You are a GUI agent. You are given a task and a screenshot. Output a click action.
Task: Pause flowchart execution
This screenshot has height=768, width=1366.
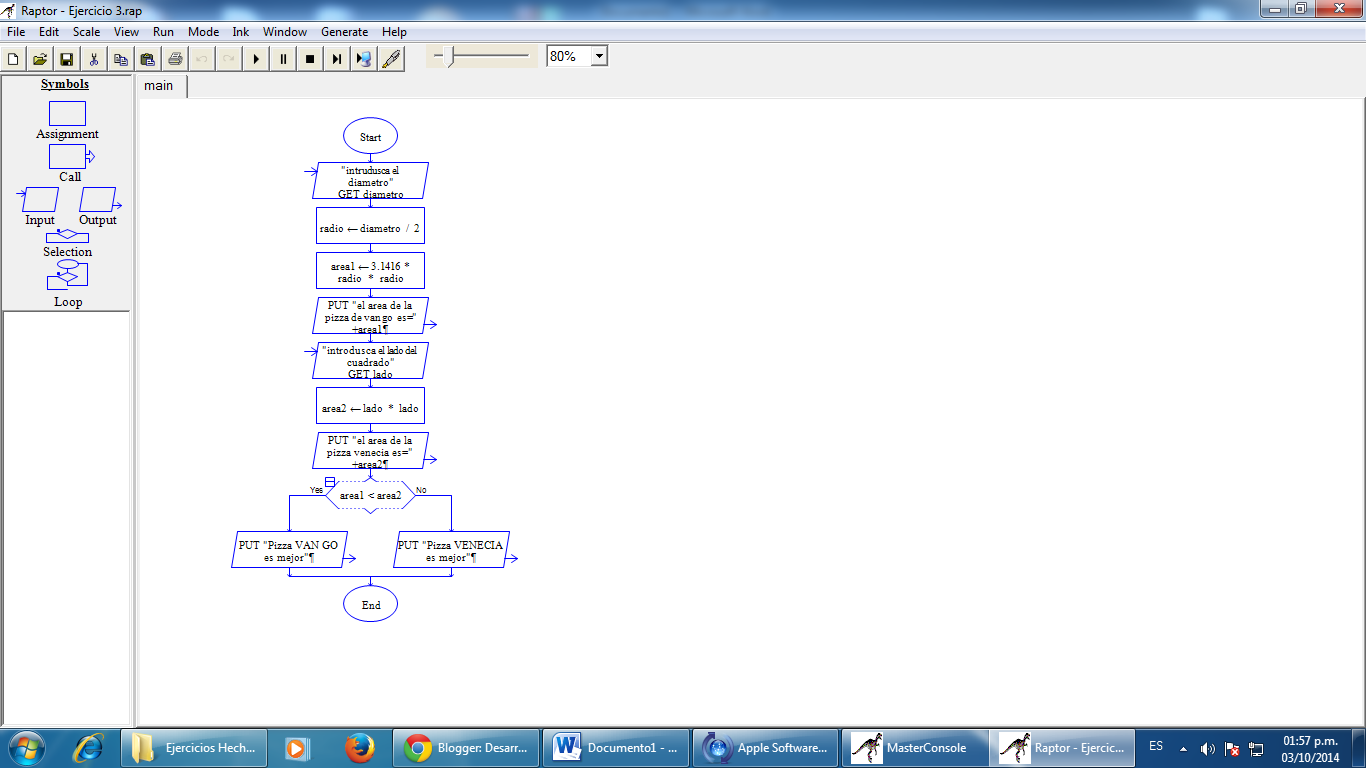click(284, 58)
